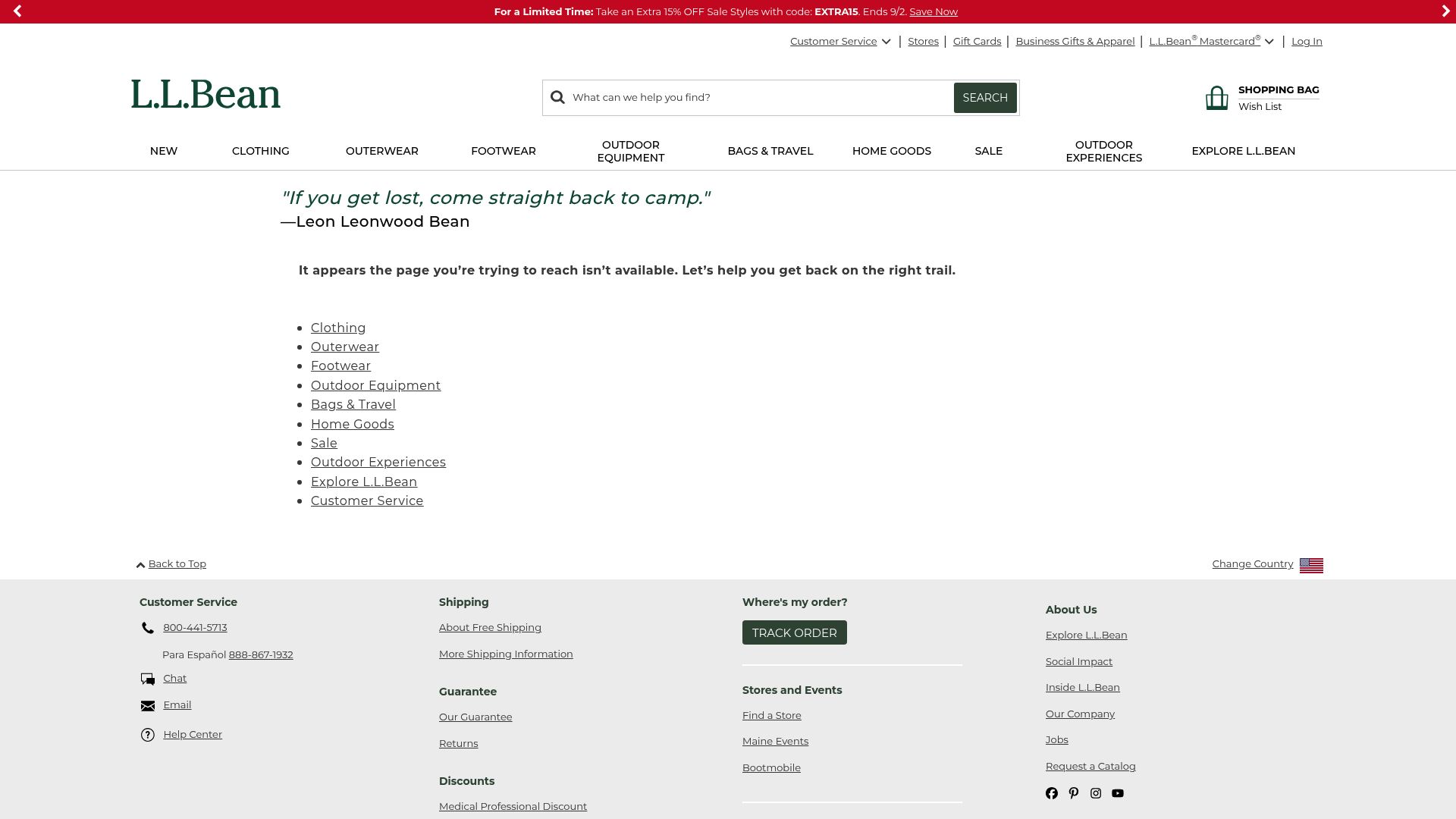This screenshot has height=819, width=1456.
Task: Open the YouTube social icon
Action: pyautogui.click(x=1118, y=793)
